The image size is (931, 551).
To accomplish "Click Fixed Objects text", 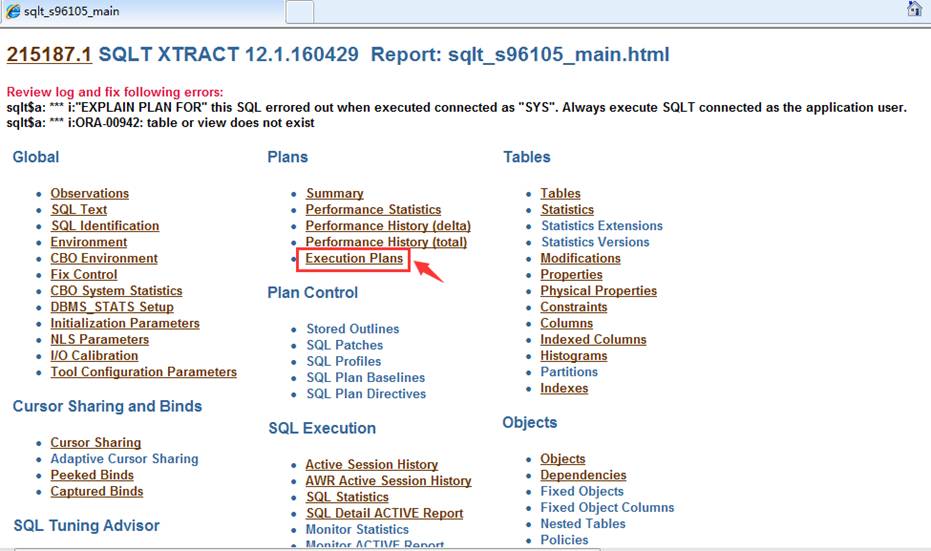I will 582,492.
